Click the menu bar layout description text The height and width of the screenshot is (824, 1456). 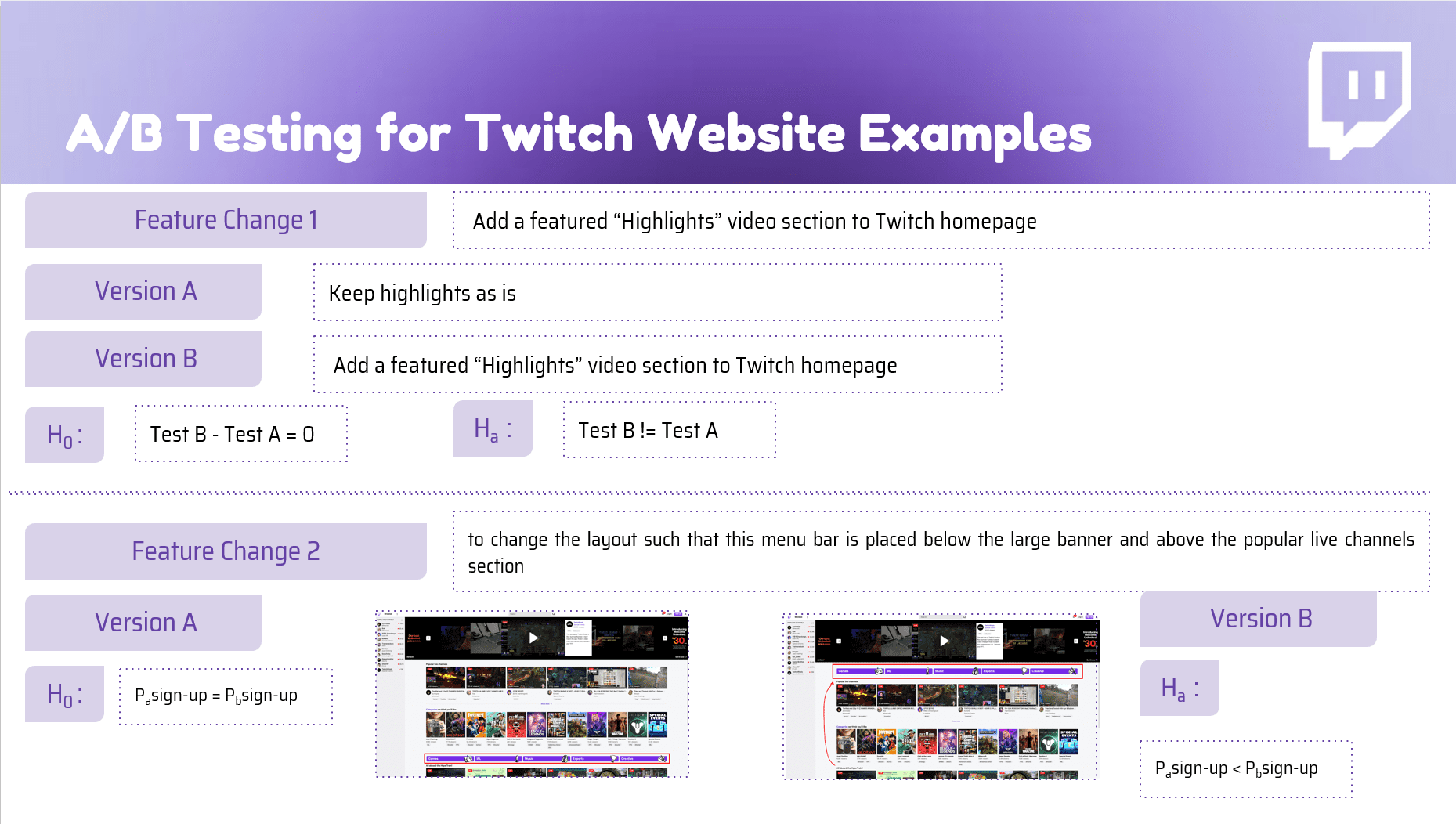click(x=941, y=552)
